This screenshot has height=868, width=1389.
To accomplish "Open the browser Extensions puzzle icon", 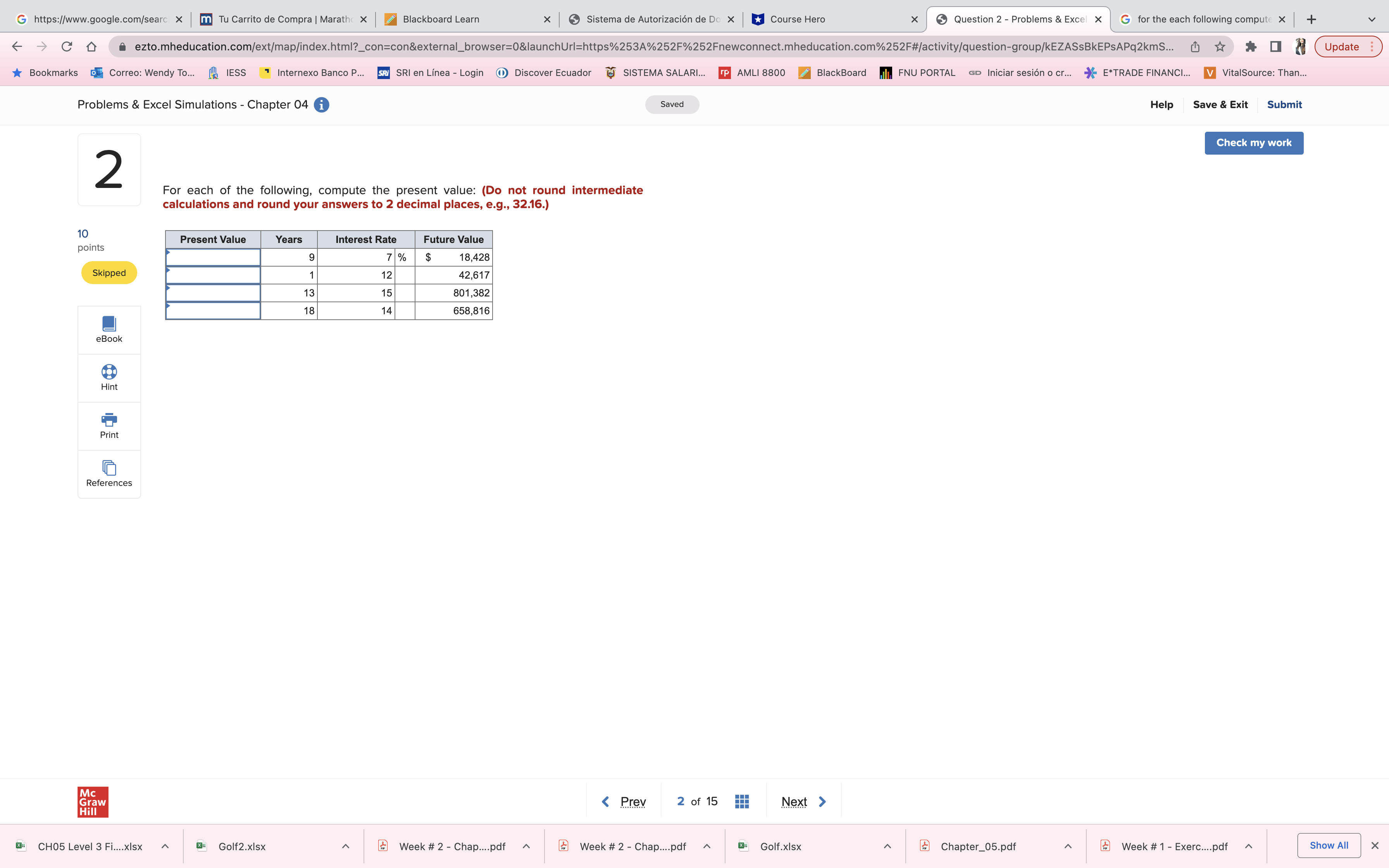I will (1251, 47).
